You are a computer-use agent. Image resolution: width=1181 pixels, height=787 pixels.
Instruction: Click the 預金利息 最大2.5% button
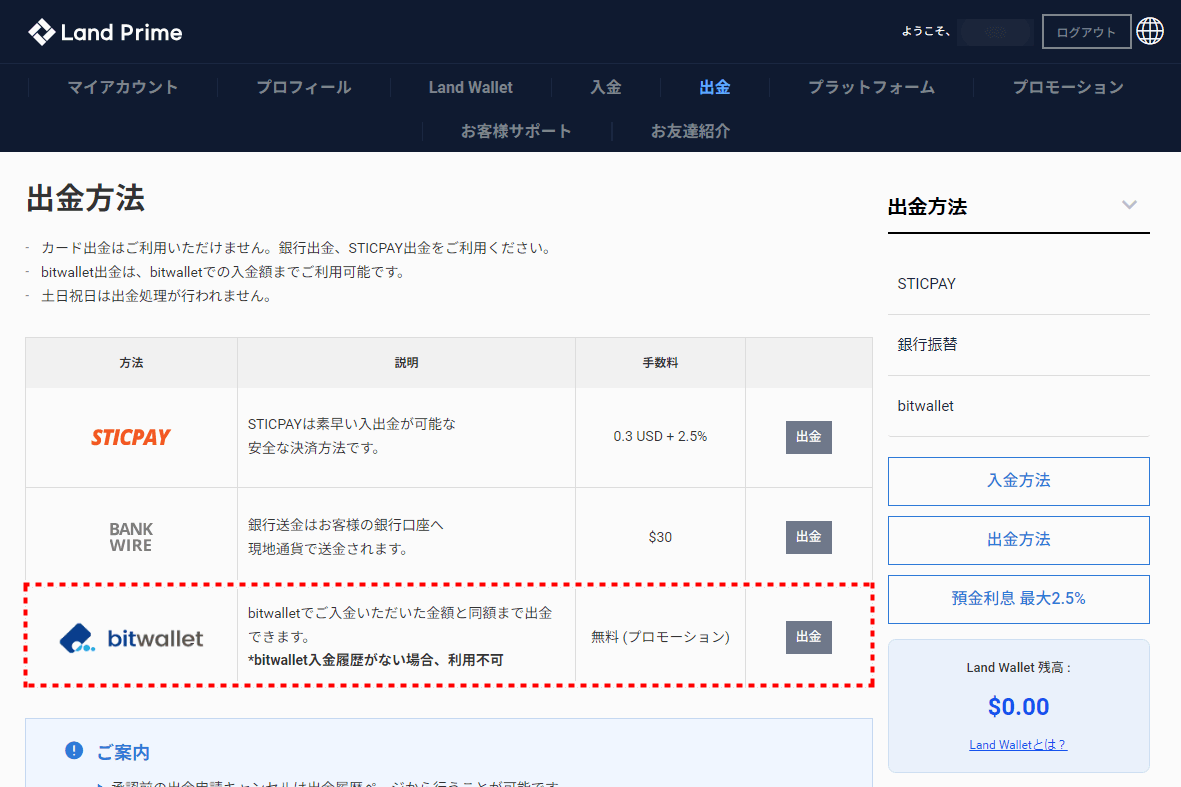1018,599
